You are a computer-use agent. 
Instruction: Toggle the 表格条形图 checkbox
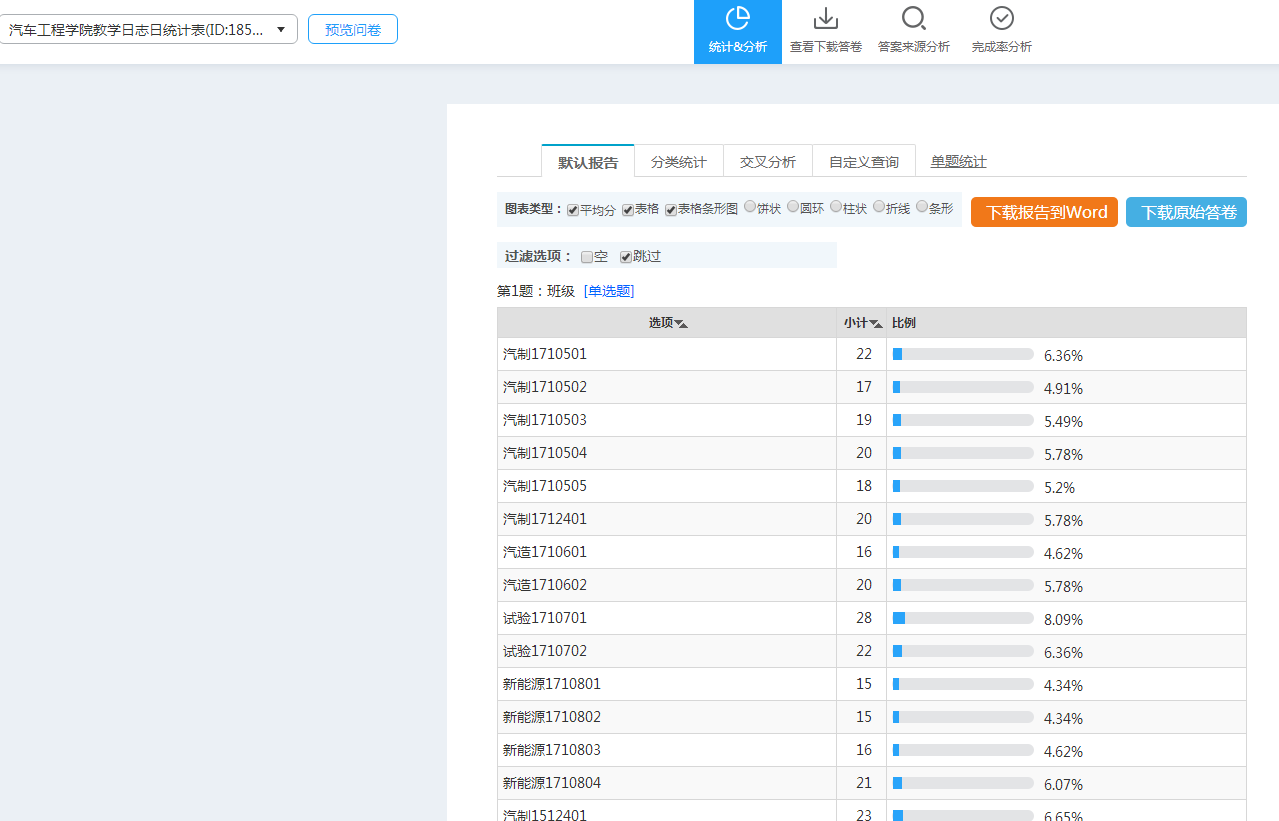[671, 210]
